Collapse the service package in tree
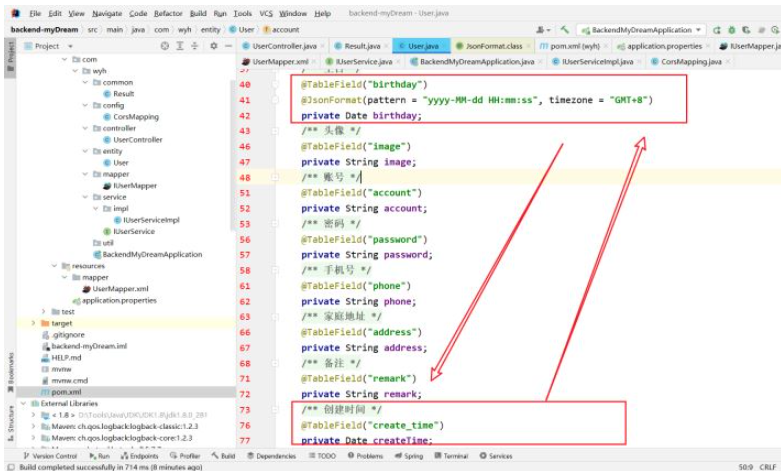This screenshot has width=781, height=471. click(84, 197)
